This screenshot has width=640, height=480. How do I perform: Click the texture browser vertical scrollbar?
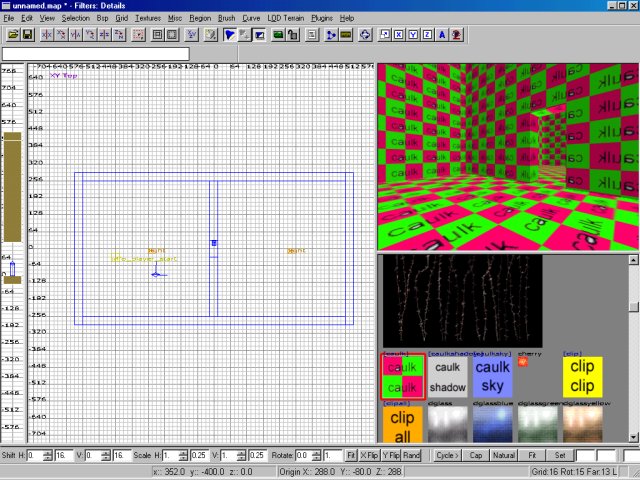pos(634,350)
